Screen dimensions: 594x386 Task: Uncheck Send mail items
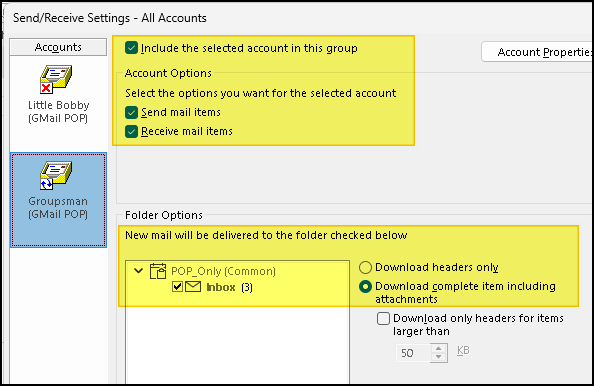point(131,113)
